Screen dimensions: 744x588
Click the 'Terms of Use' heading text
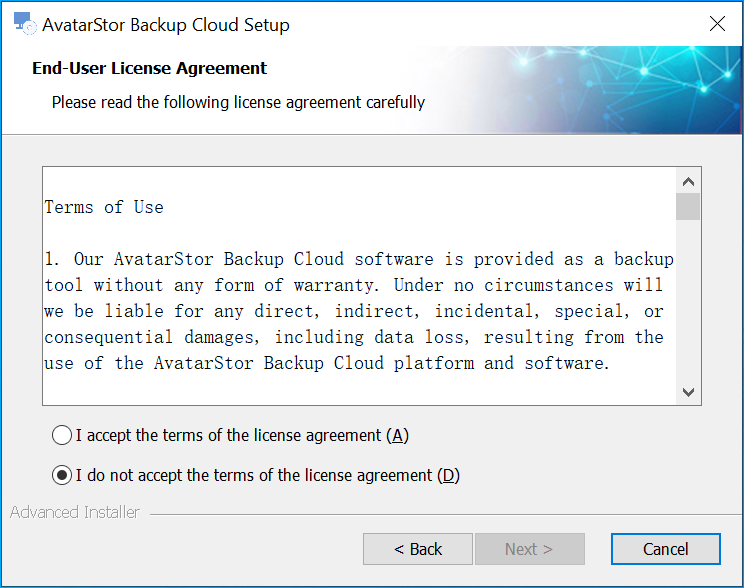104,207
